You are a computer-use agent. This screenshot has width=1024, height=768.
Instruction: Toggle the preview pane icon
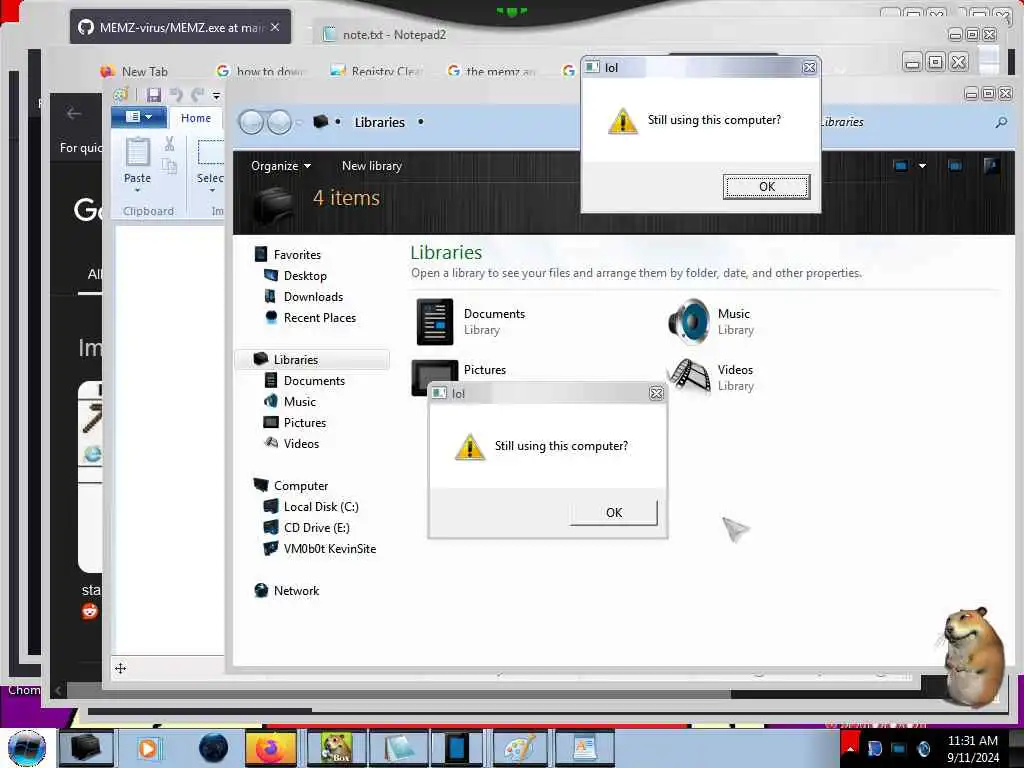(955, 166)
